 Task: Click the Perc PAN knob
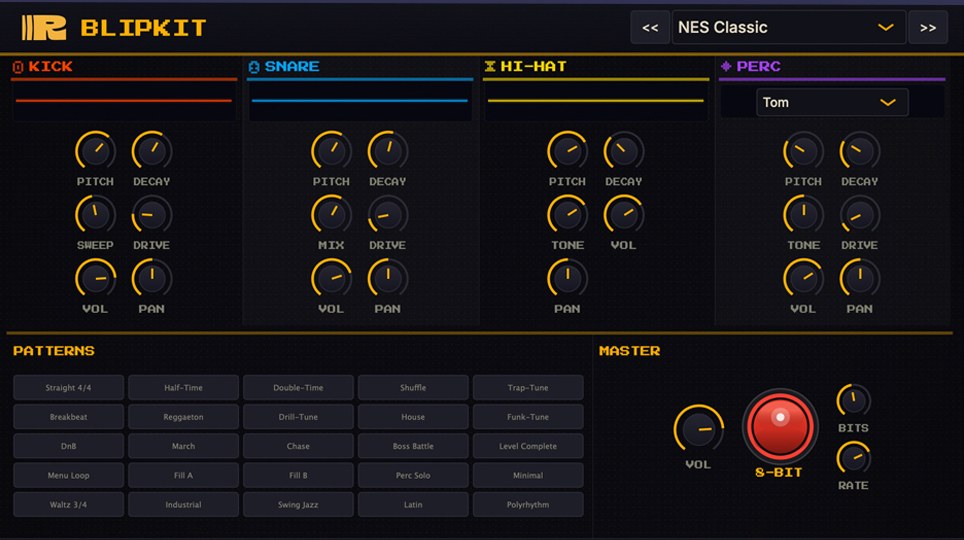point(859,279)
